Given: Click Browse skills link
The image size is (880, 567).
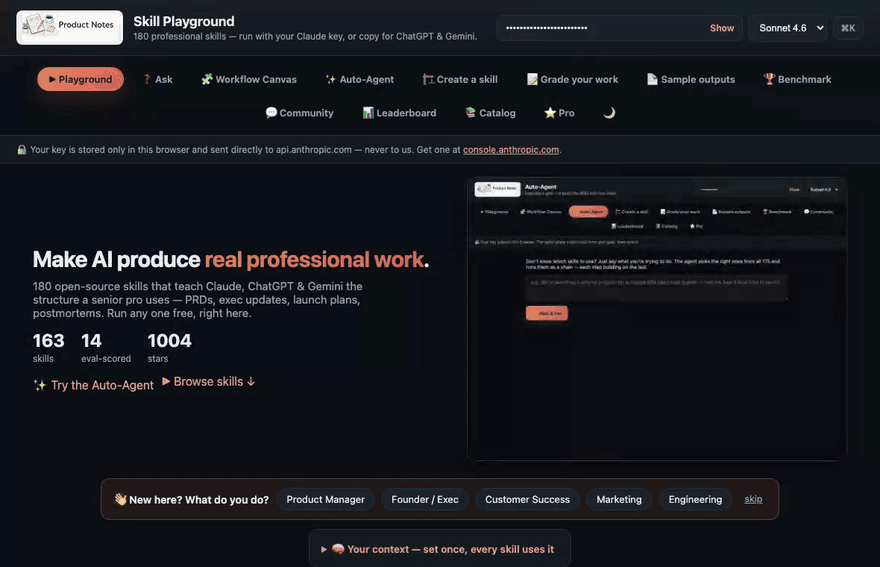Looking at the screenshot, I should click(x=209, y=382).
